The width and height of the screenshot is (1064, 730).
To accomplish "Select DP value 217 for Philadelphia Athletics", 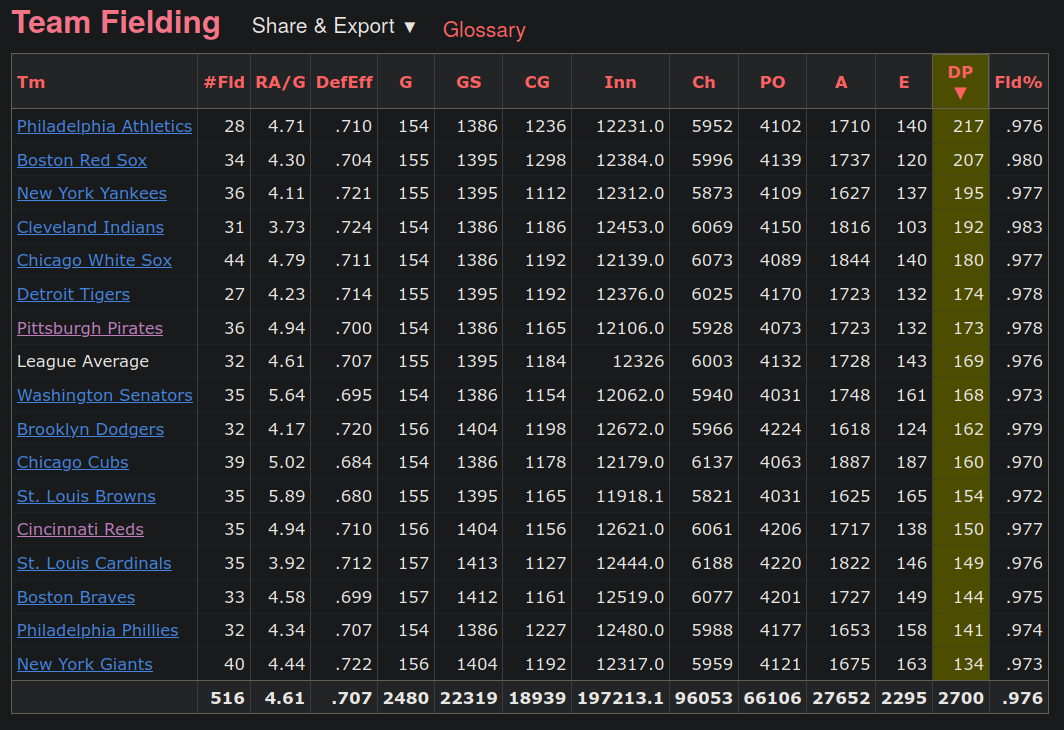I will tap(968, 126).
